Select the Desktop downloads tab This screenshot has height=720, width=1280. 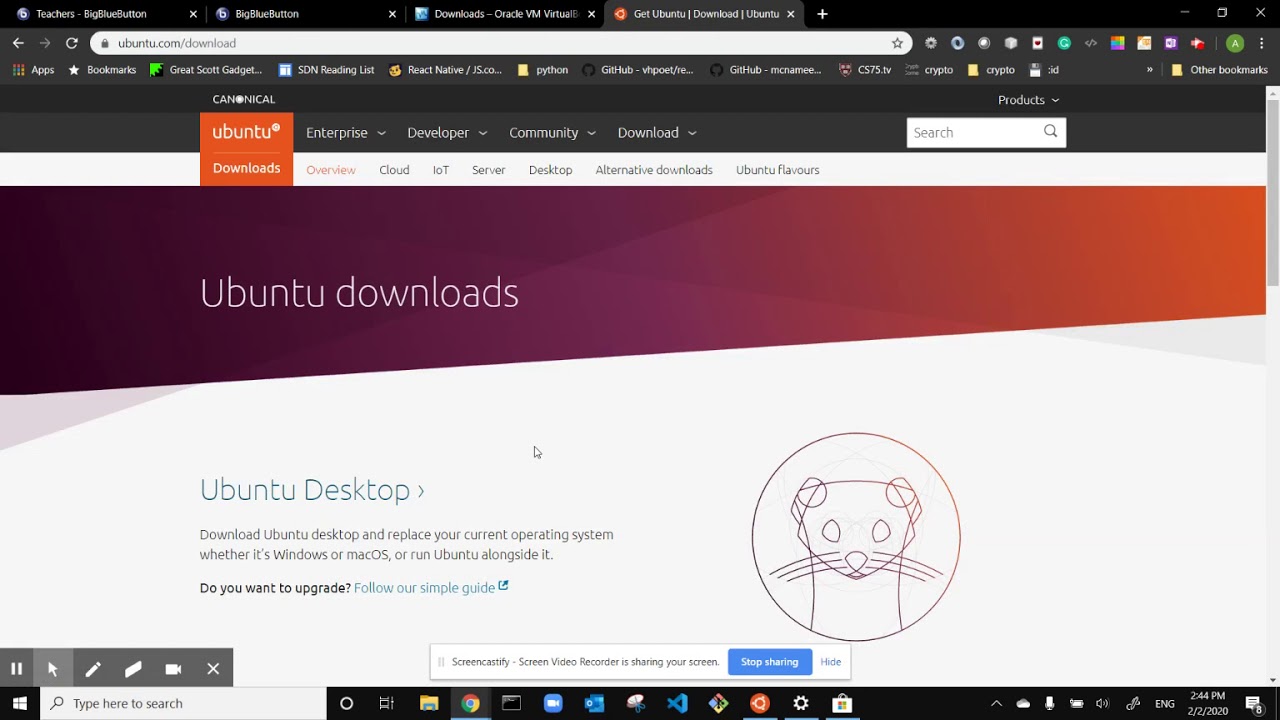pyautogui.click(x=550, y=170)
